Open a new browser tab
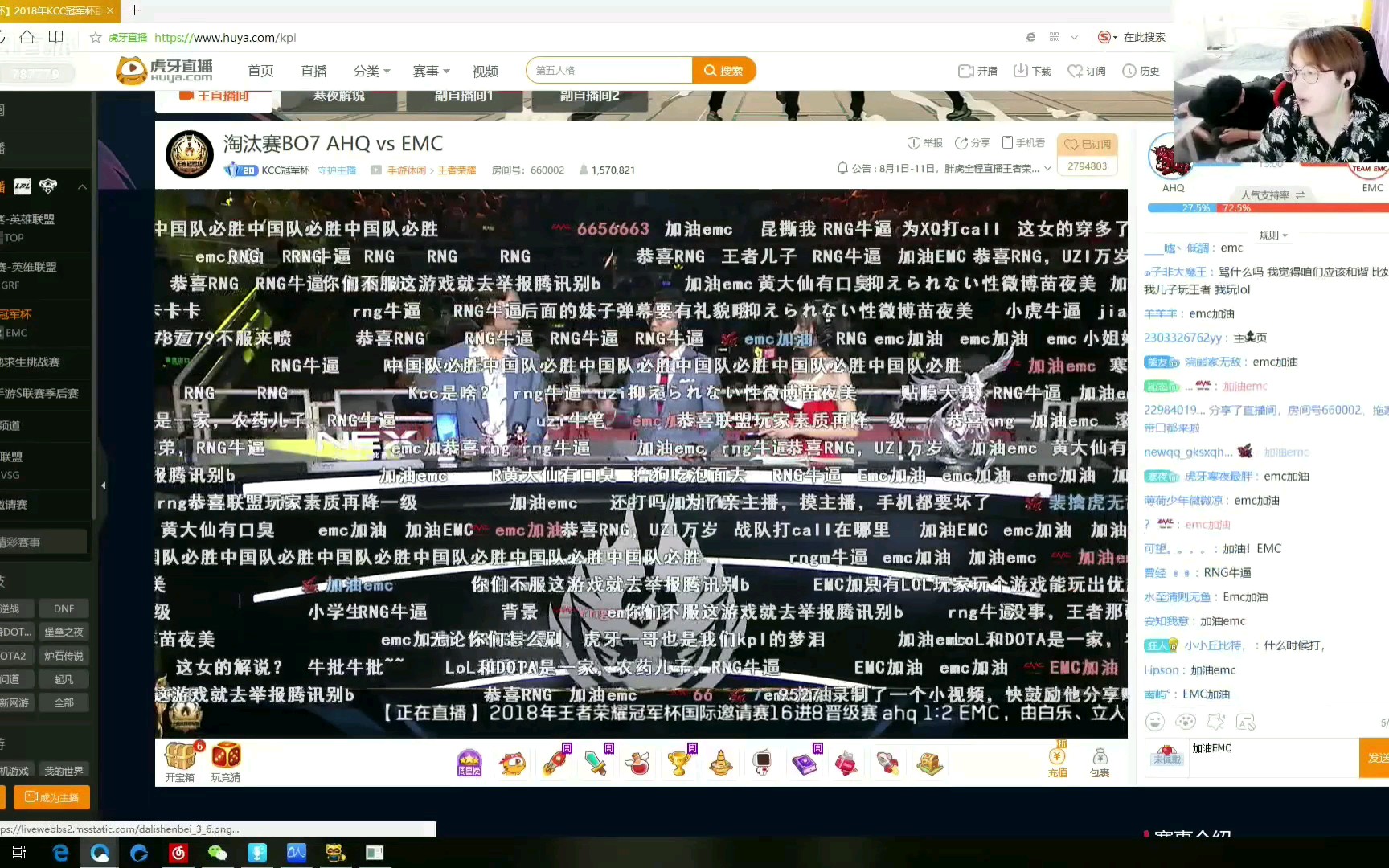Viewport: 1389px width, 868px height. coord(134,10)
